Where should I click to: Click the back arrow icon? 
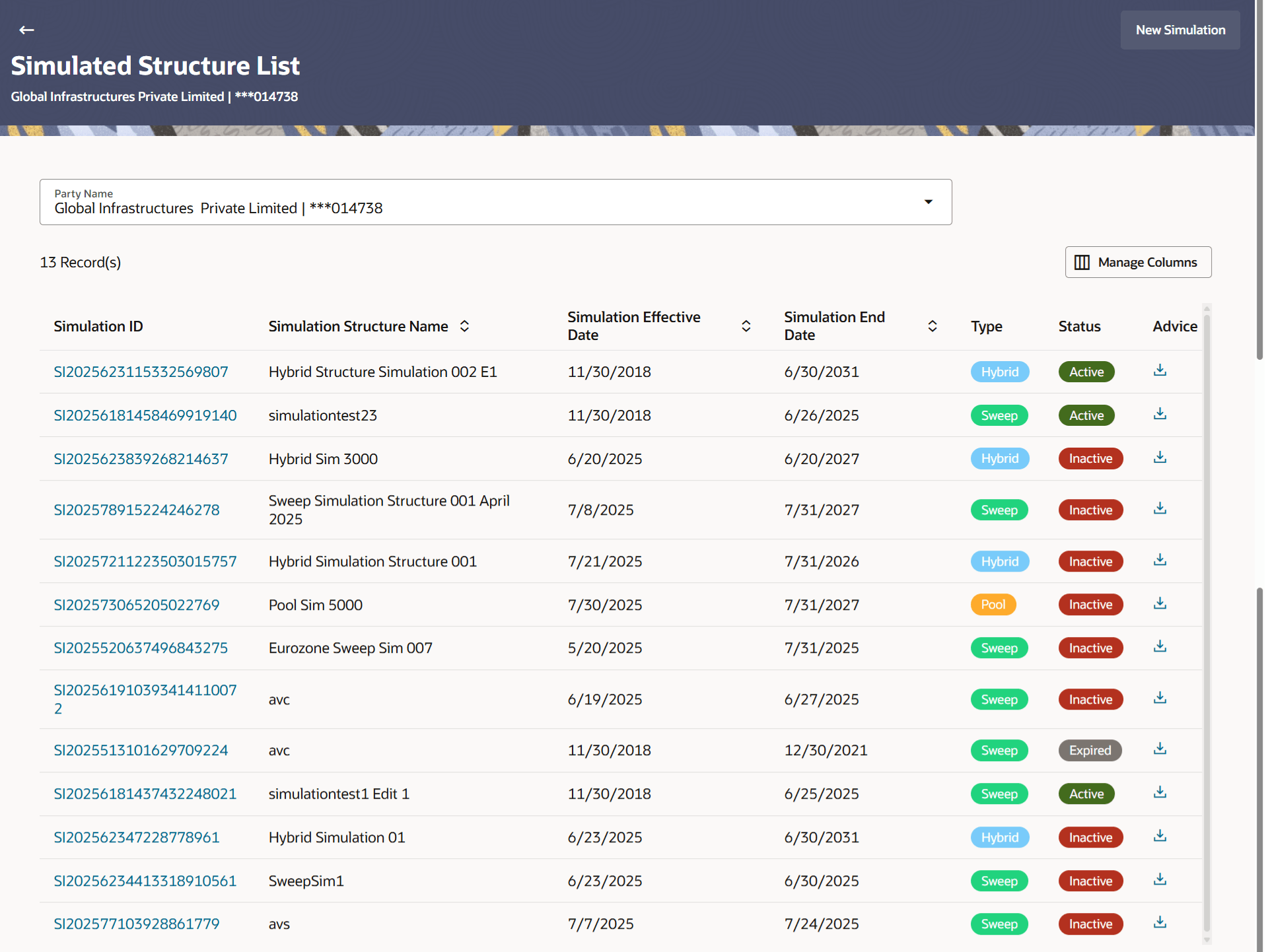pyautogui.click(x=26, y=30)
